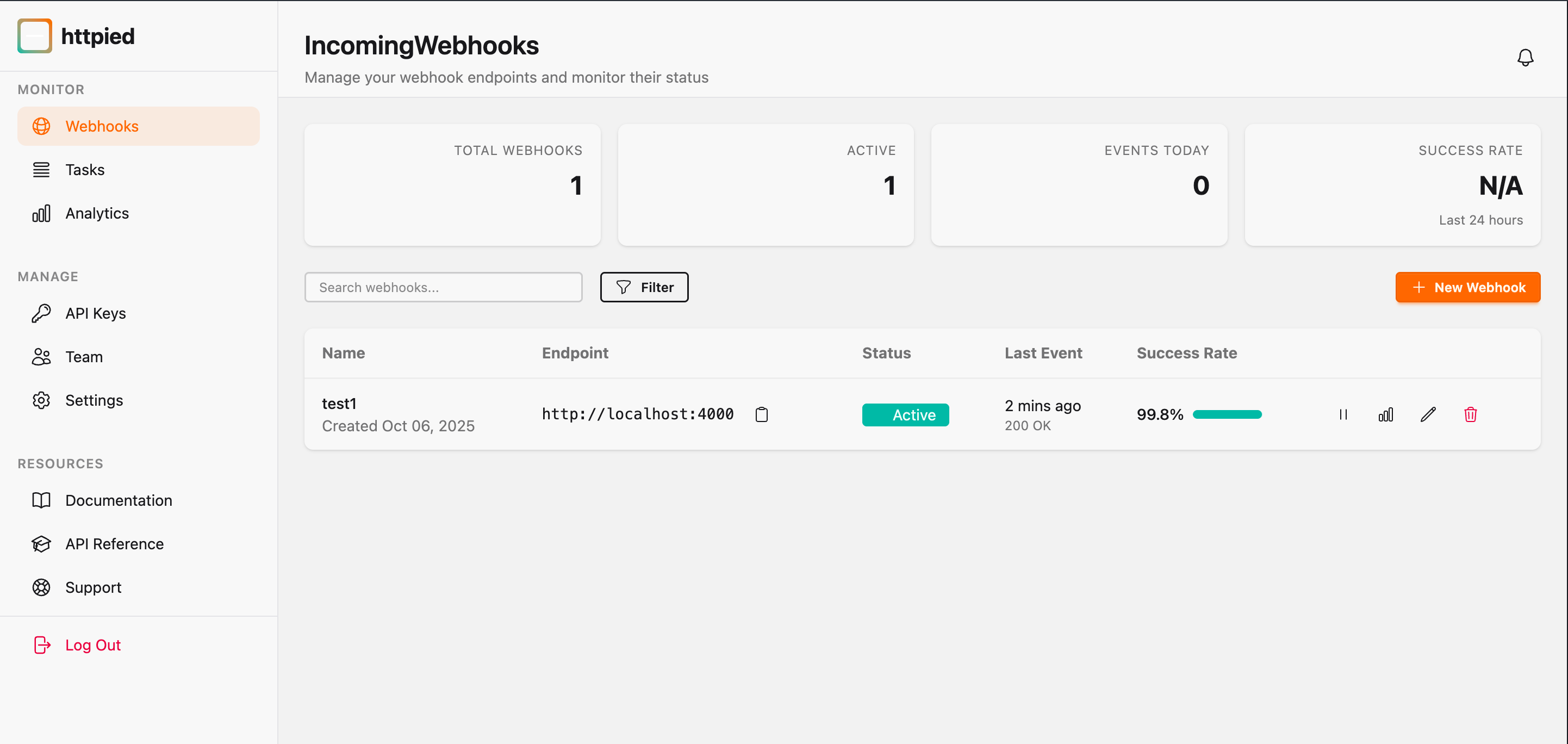Open the Filter dropdown
1568x744 pixels.
click(x=644, y=287)
